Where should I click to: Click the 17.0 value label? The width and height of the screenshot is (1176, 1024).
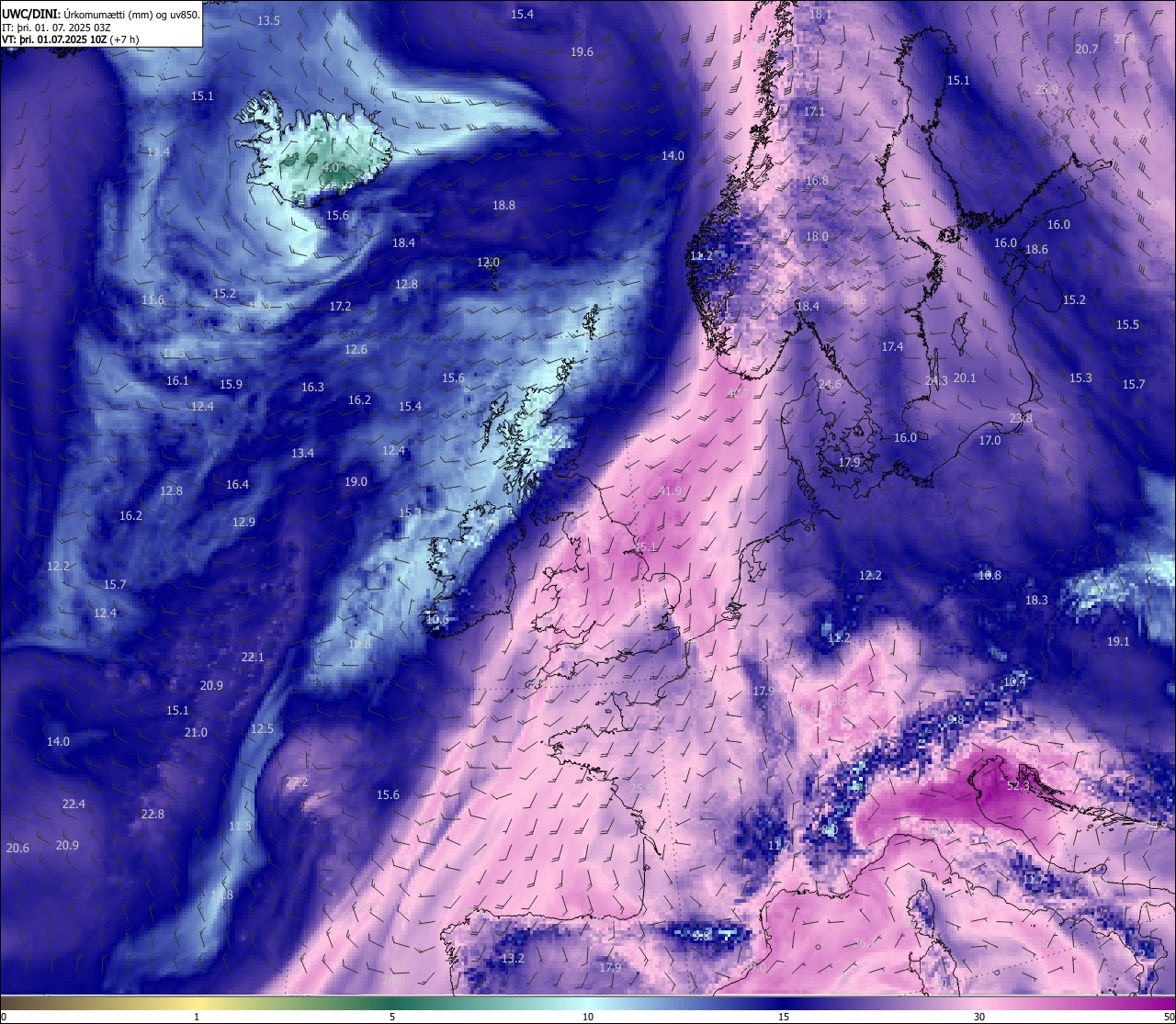pos(990,441)
